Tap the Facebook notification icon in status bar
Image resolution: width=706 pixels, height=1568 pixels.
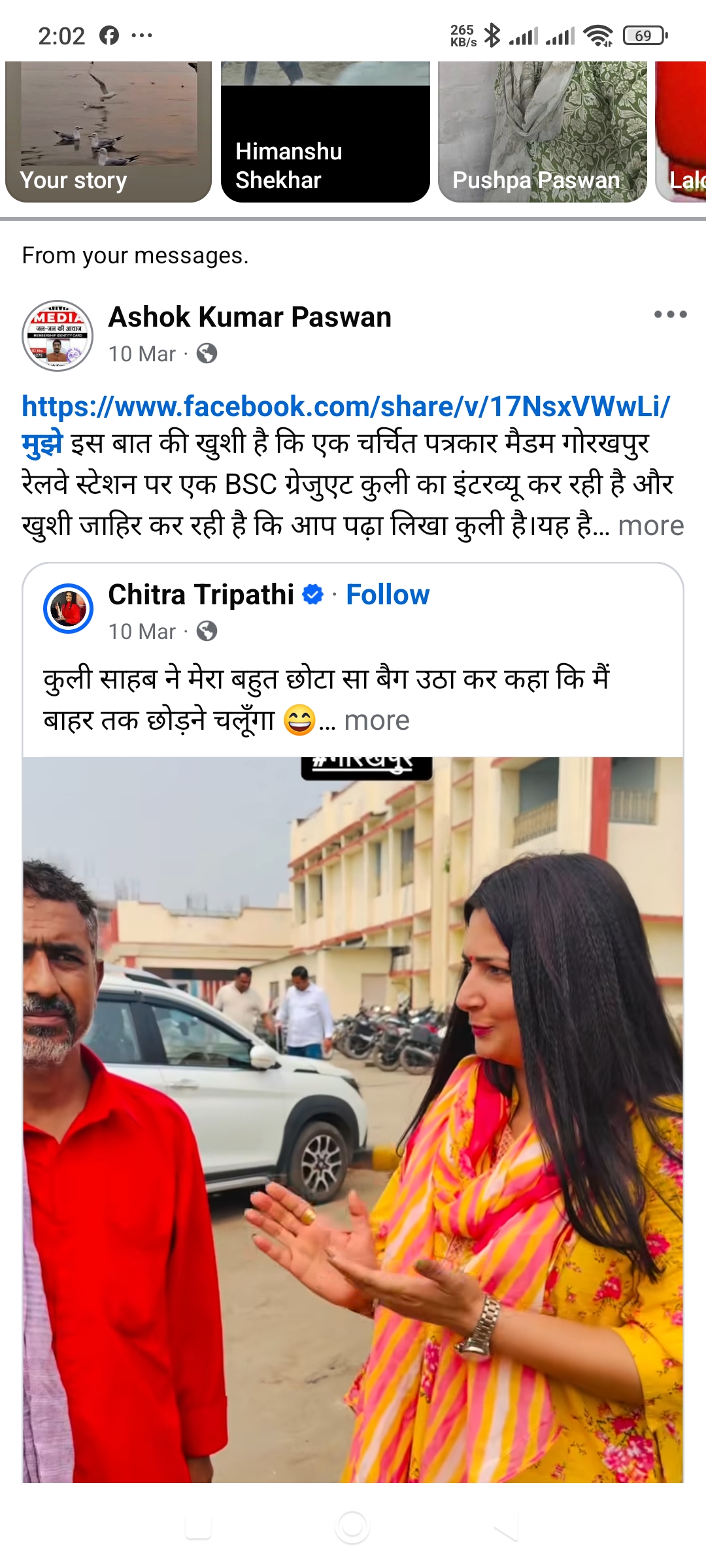click(x=109, y=35)
